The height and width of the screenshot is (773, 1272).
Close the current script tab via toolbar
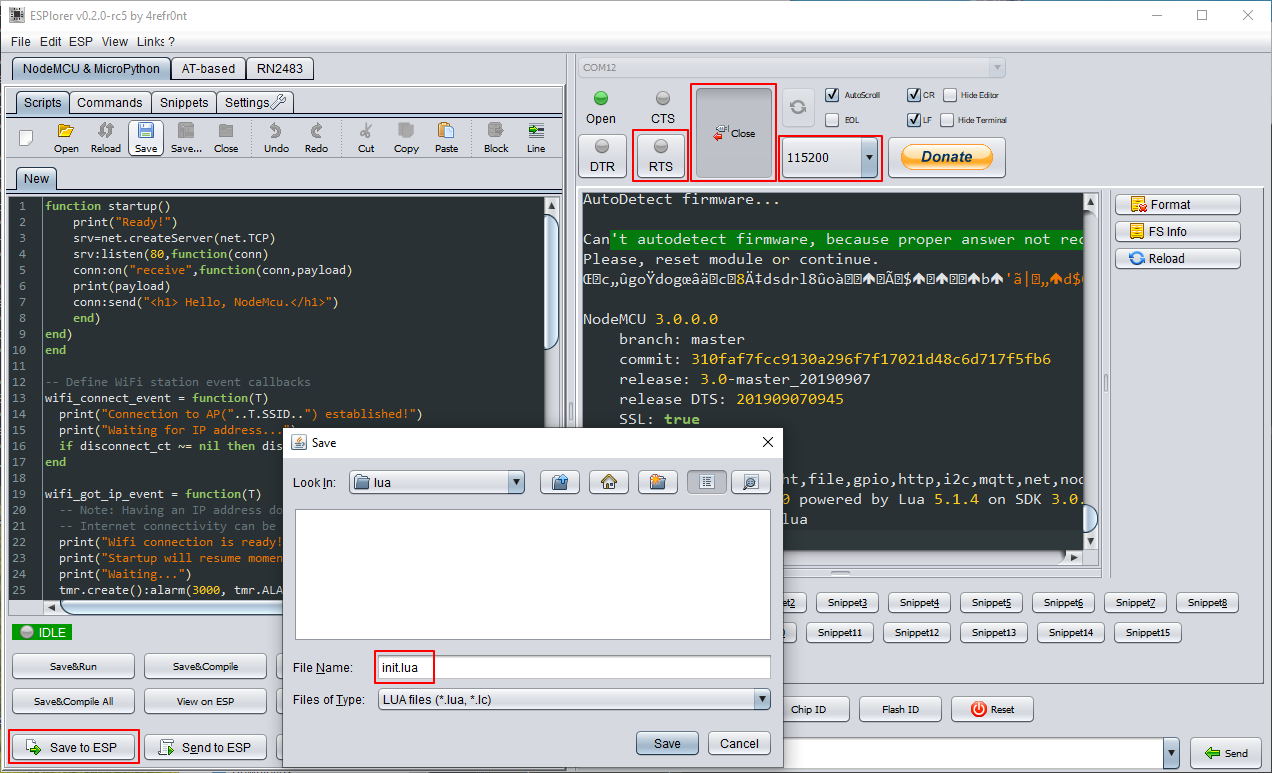(226, 137)
